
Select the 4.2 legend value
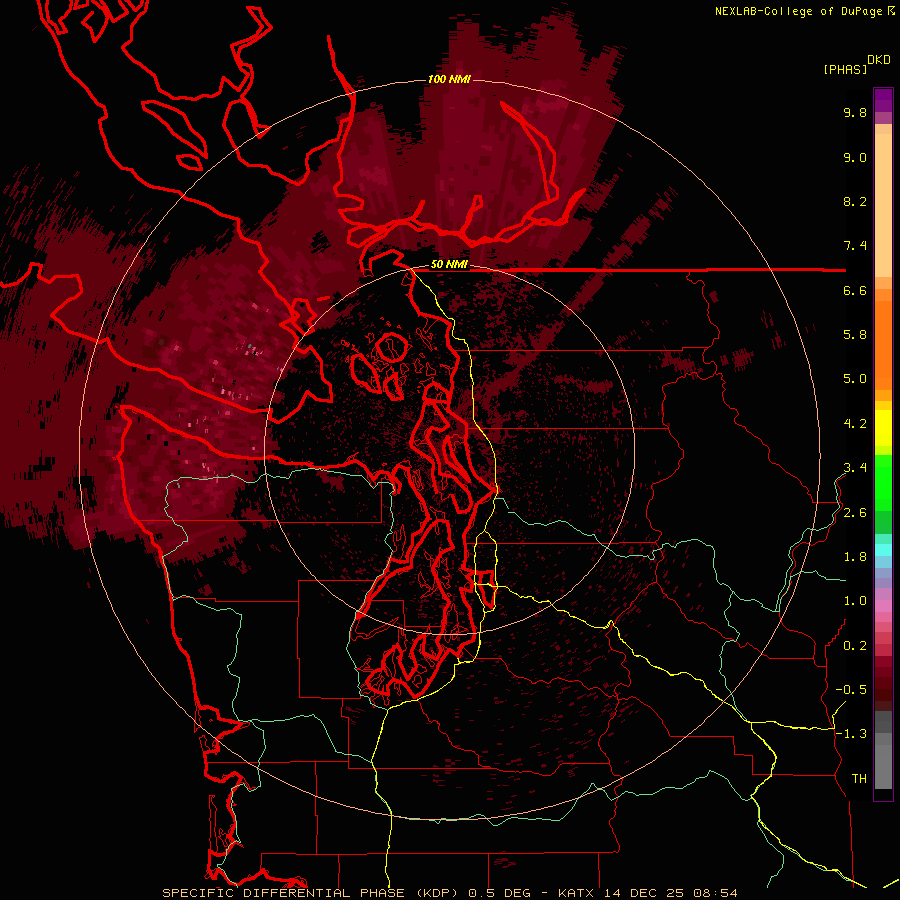pos(855,424)
